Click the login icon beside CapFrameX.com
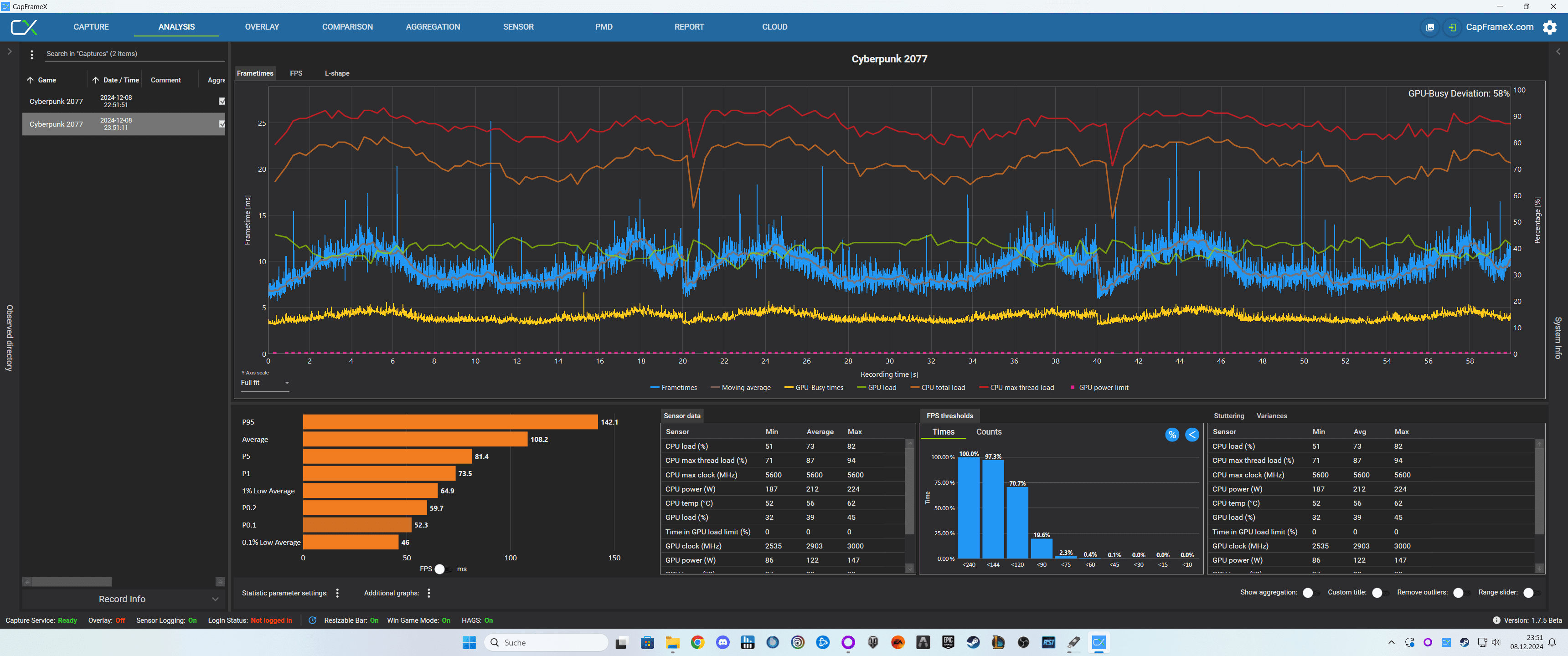The width and height of the screenshot is (1568, 656). 1452,27
